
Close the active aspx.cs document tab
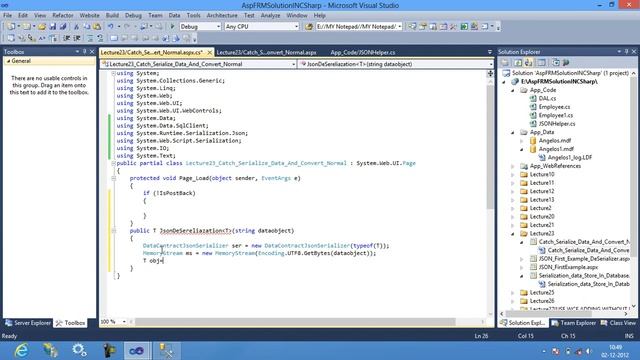[209, 52]
